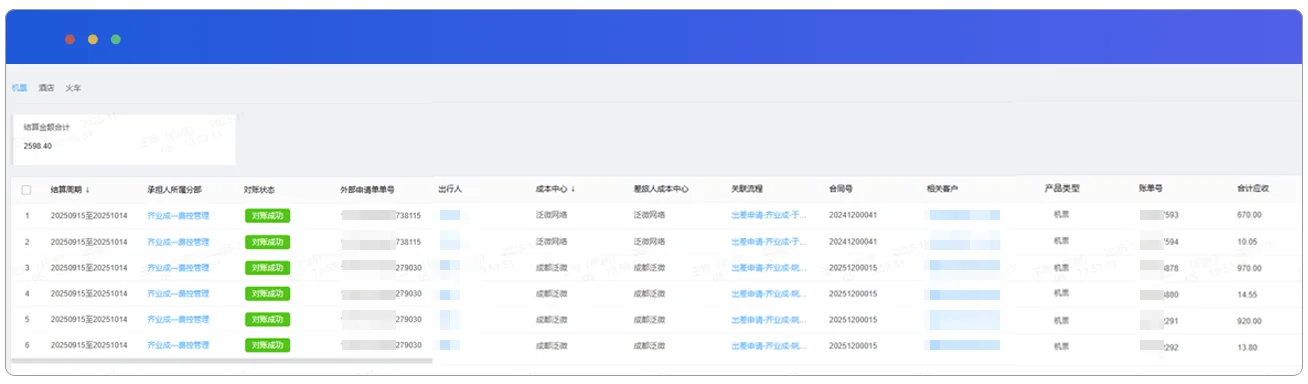This screenshot has height=384, width=1308.
Task: Click the 账单号 column header
Action: point(1150,189)
